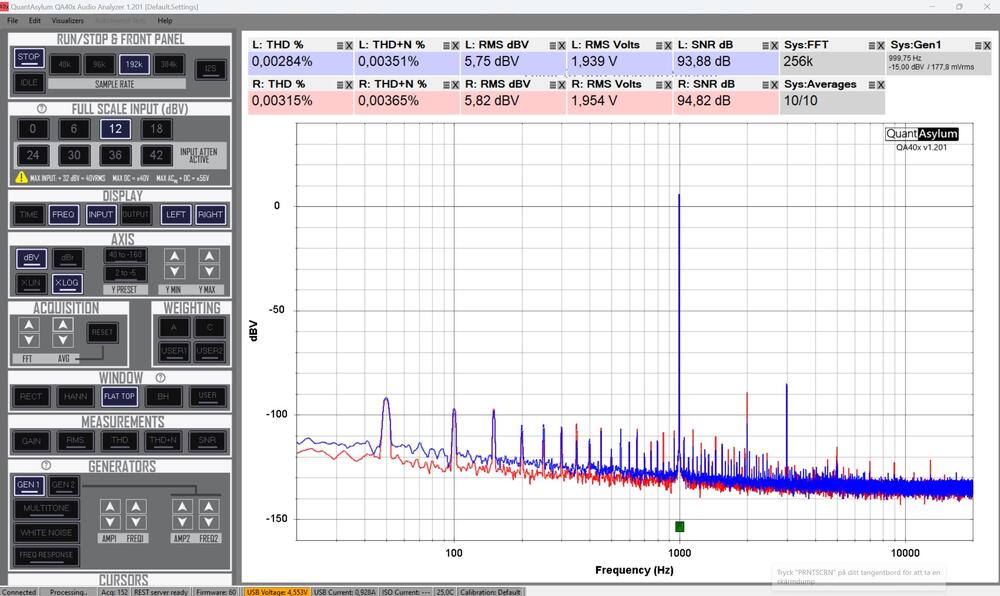Click the green marker at 1000 Hz
This screenshot has width=1000, height=596.
click(x=680, y=526)
